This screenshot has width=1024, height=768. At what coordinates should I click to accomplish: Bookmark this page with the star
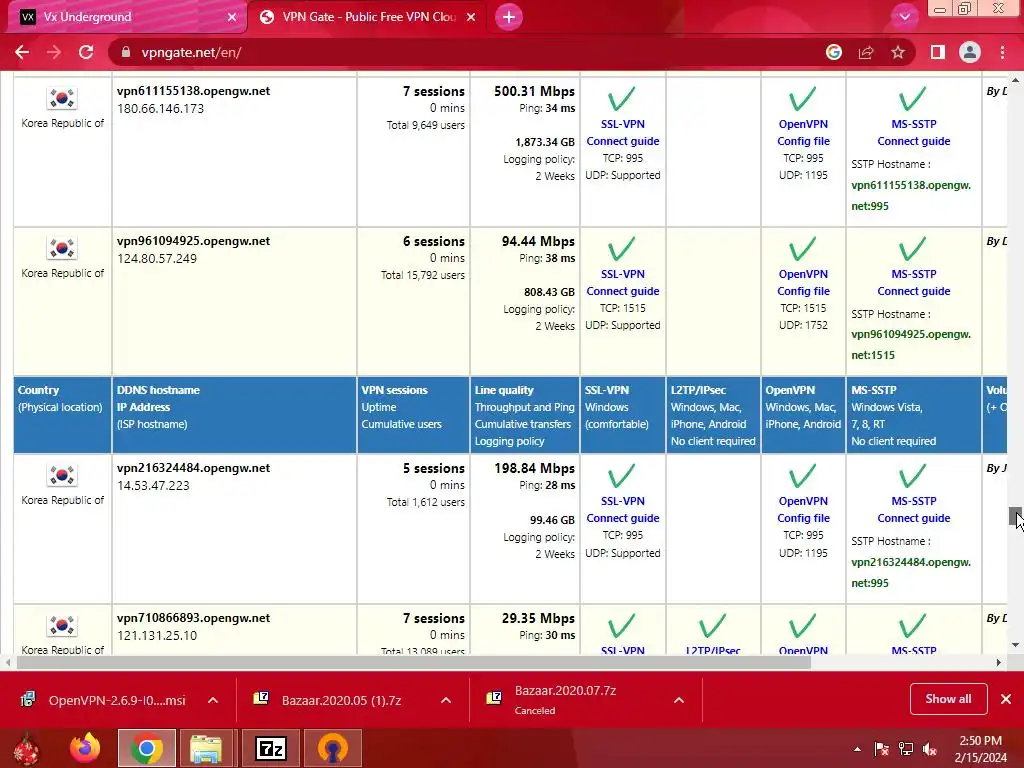tap(898, 52)
